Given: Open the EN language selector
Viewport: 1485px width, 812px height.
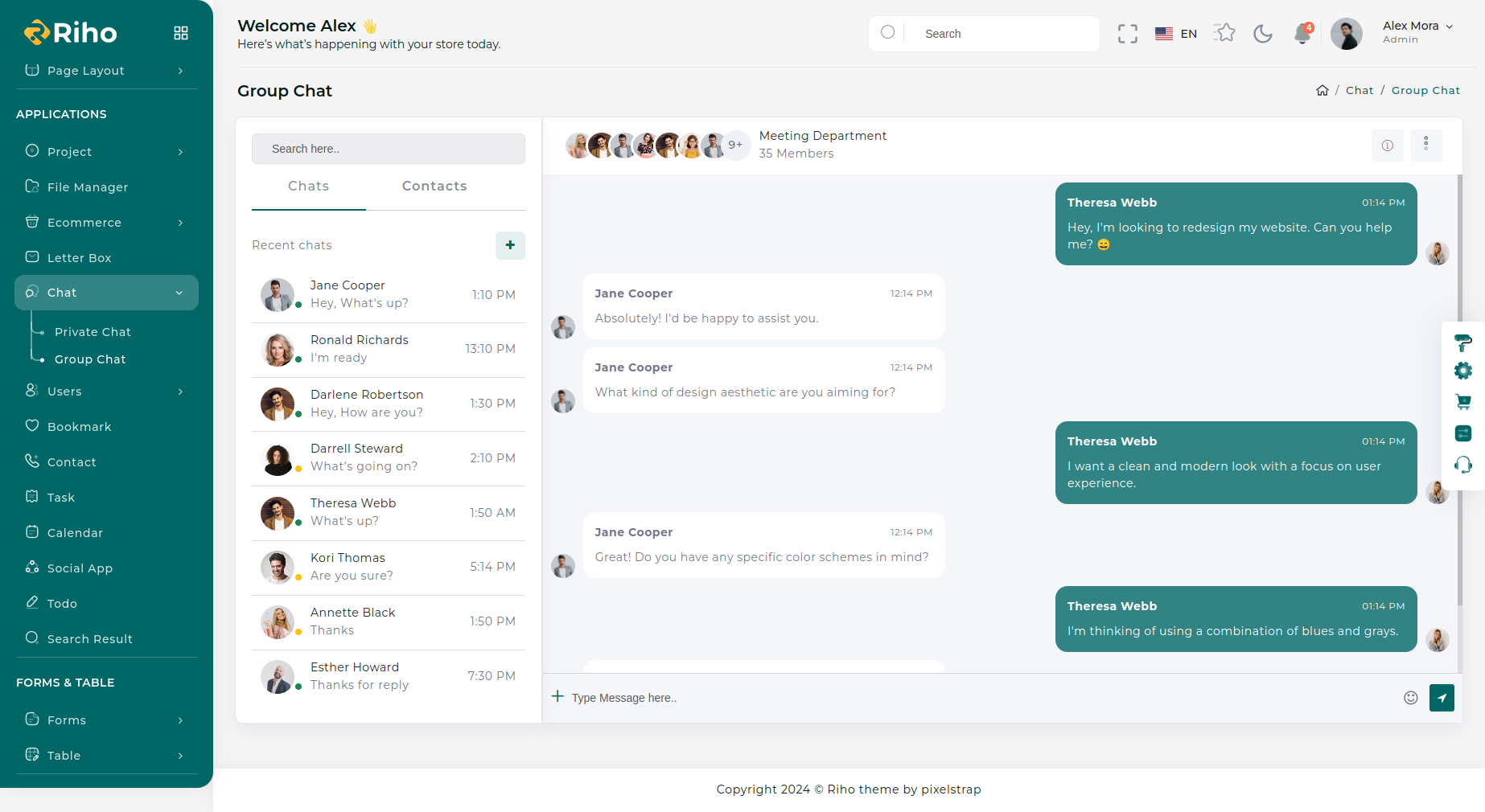Looking at the screenshot, I should click(1176, 34).
